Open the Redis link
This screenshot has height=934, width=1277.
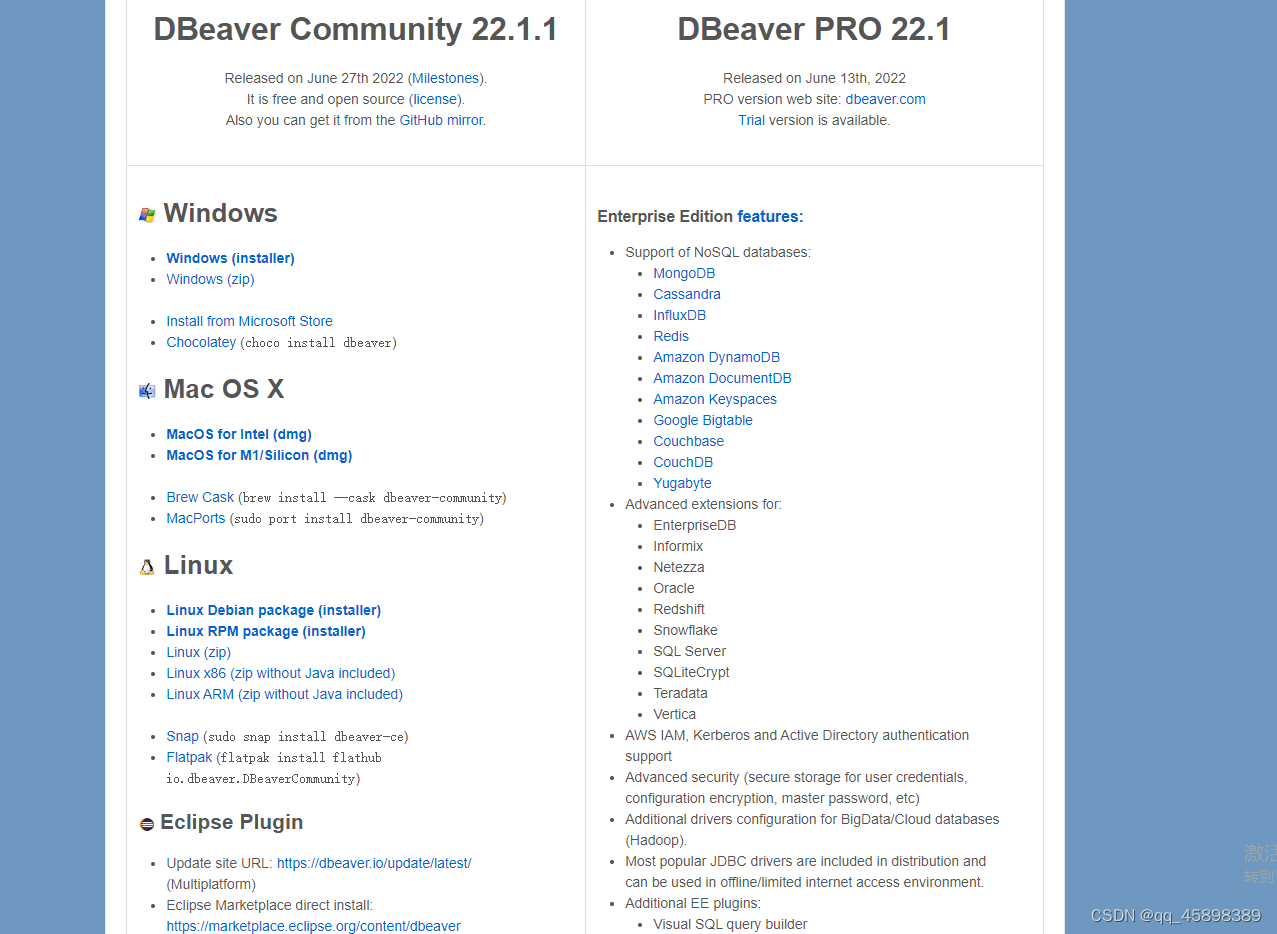pos(671,336)
